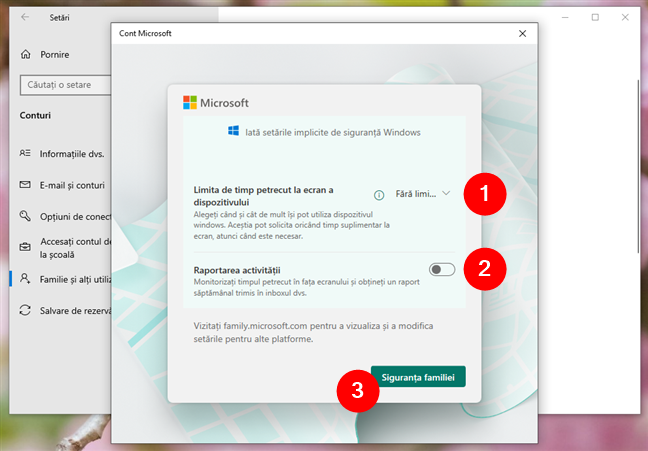
Task: Click the Căutați o setare search field
Action: click(x=60, y=85)
